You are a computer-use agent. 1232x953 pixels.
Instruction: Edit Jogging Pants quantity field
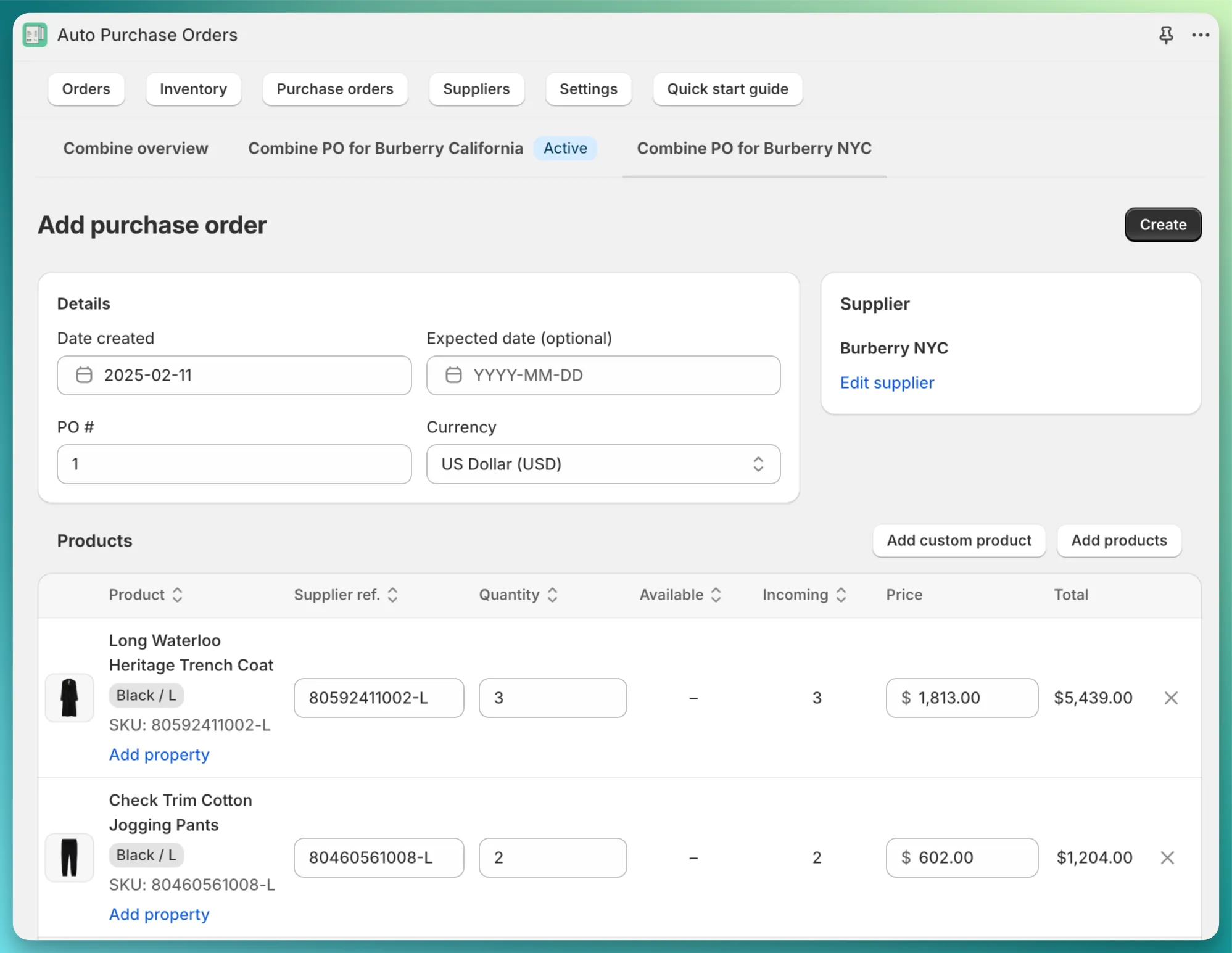(553, 857)
